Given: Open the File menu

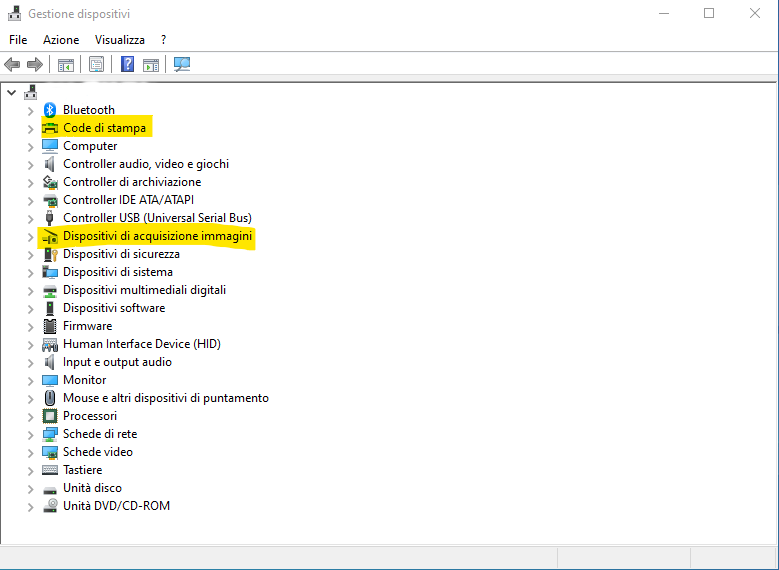Looking at the screenshot, I should (18, 40).
